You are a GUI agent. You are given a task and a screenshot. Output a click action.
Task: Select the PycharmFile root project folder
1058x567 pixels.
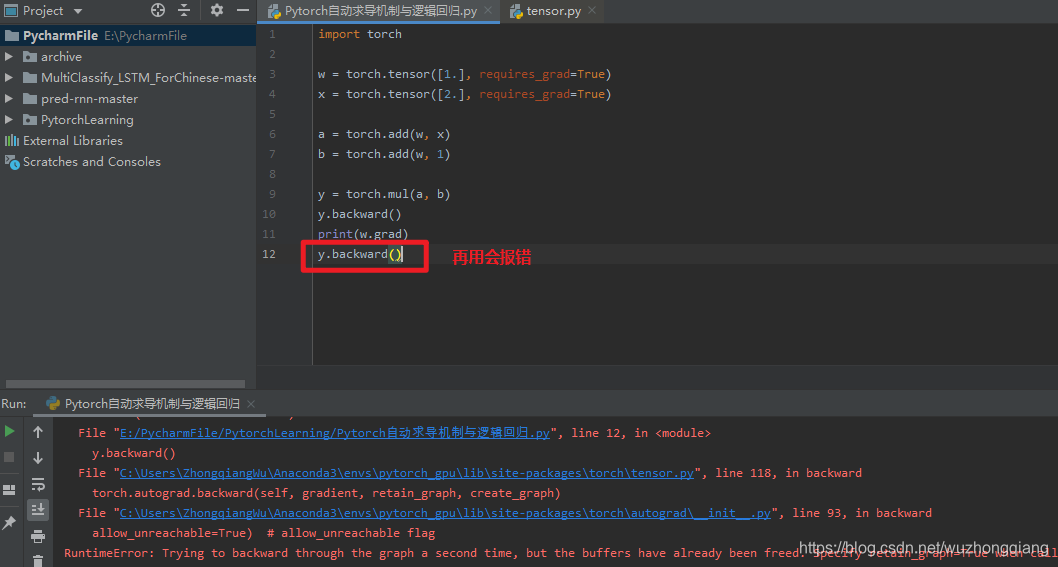pos(128,36)
